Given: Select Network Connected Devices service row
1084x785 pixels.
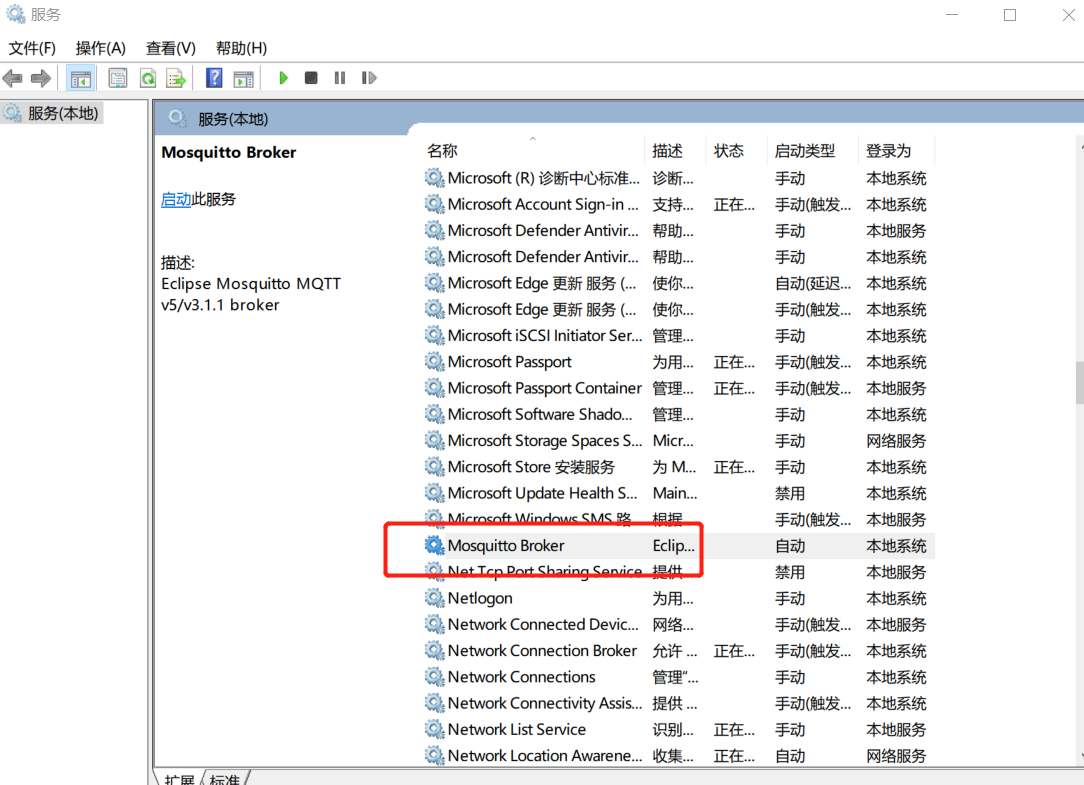Looking at the screenshot, I should pos(679,625).
